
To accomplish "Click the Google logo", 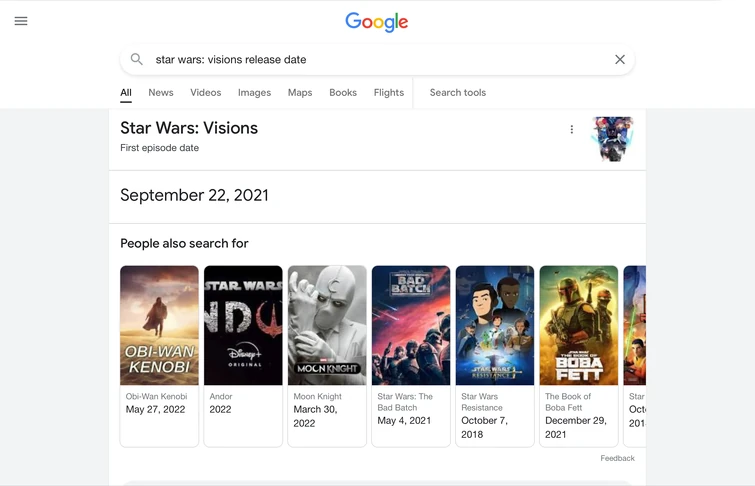I will coord(377,22).
